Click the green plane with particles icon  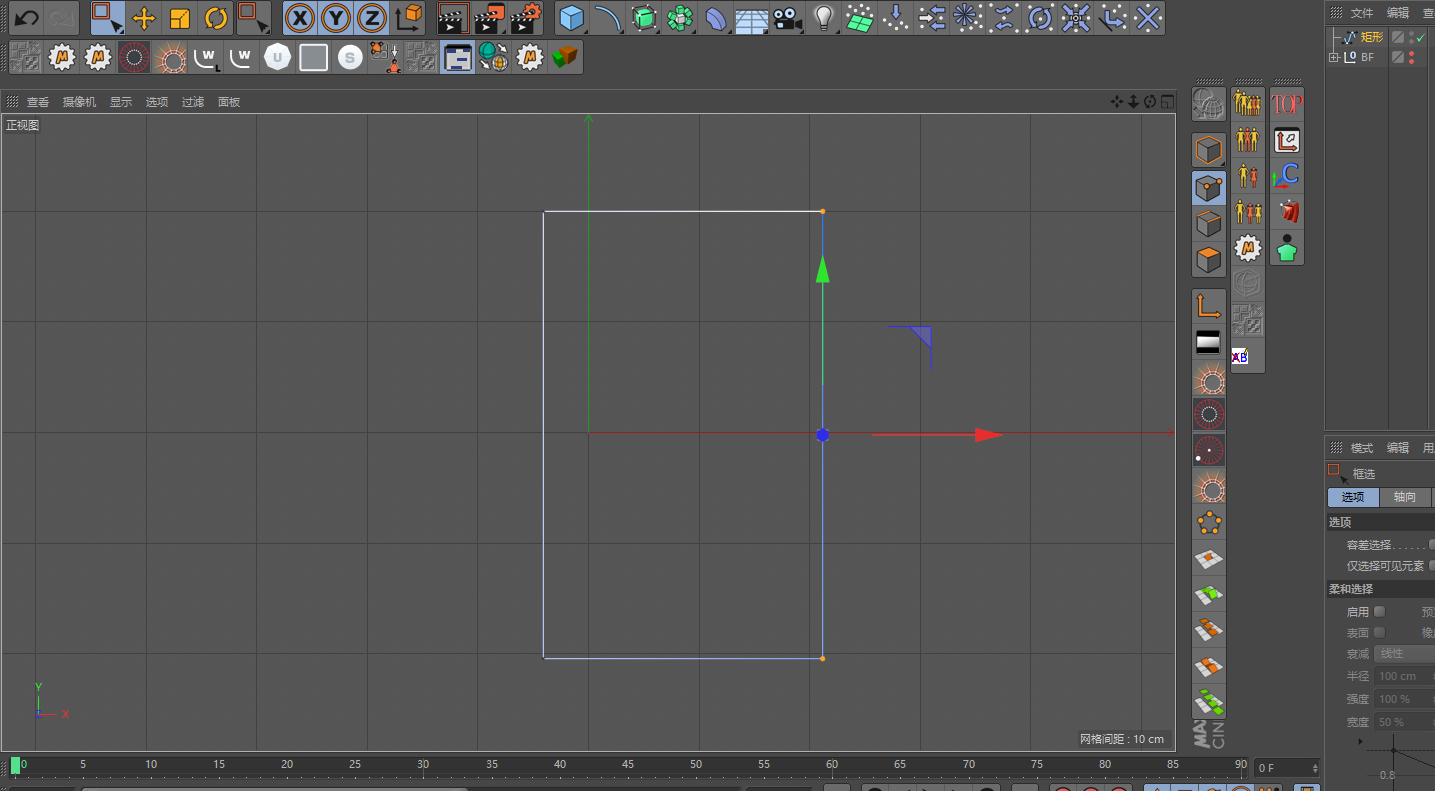(860, 18)
